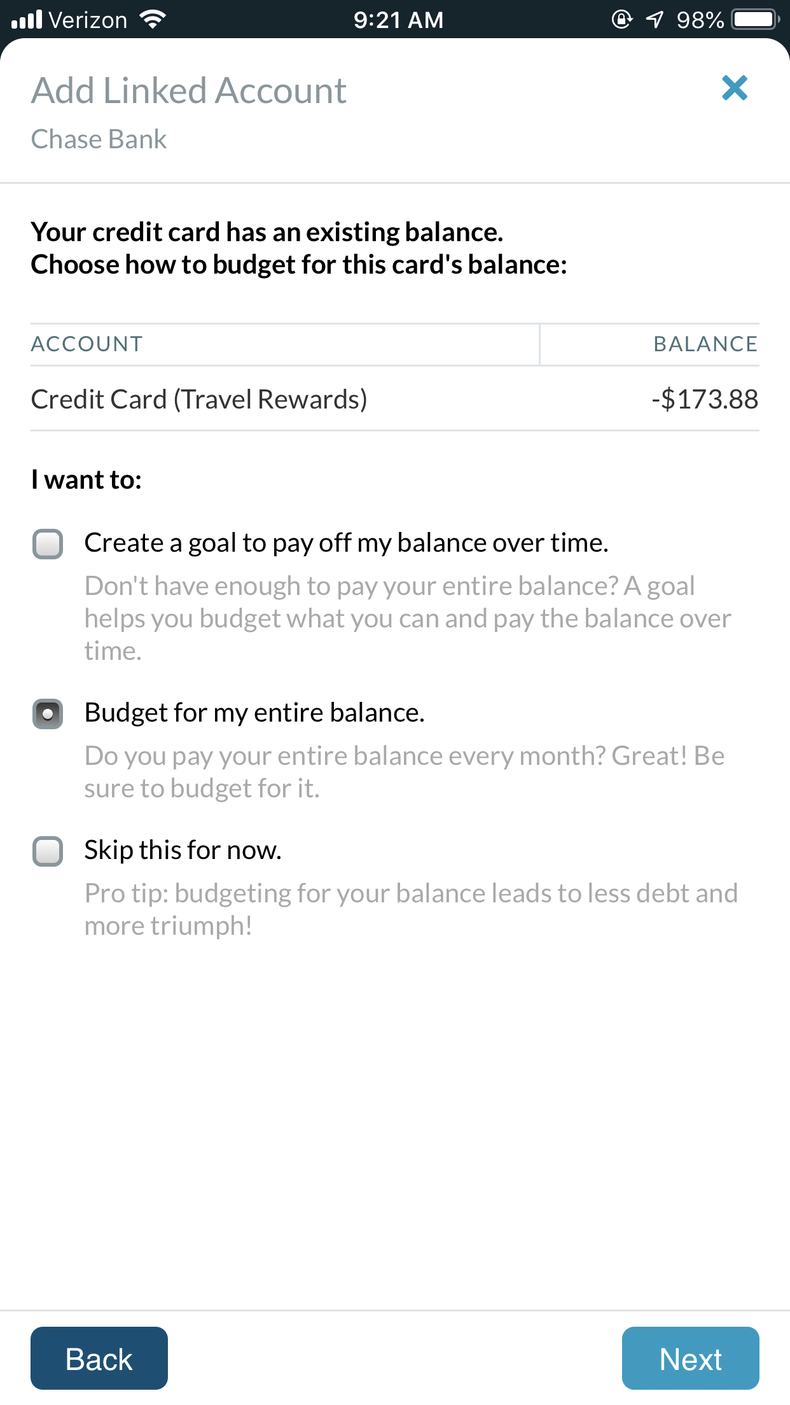The image size is (790, 1405).
Task: Choose the 'Skip this for now' label
Action: [183, 850]
